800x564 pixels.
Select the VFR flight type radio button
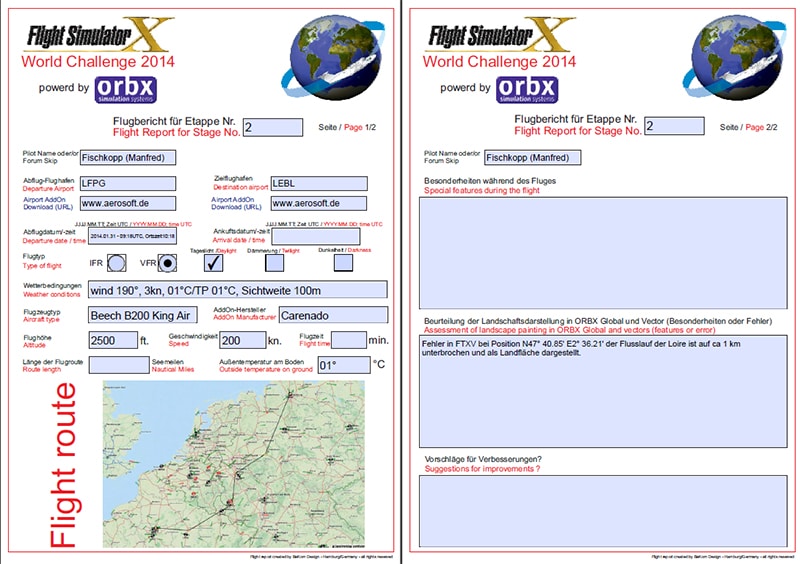pyautogui.click(x=169, y=262)
